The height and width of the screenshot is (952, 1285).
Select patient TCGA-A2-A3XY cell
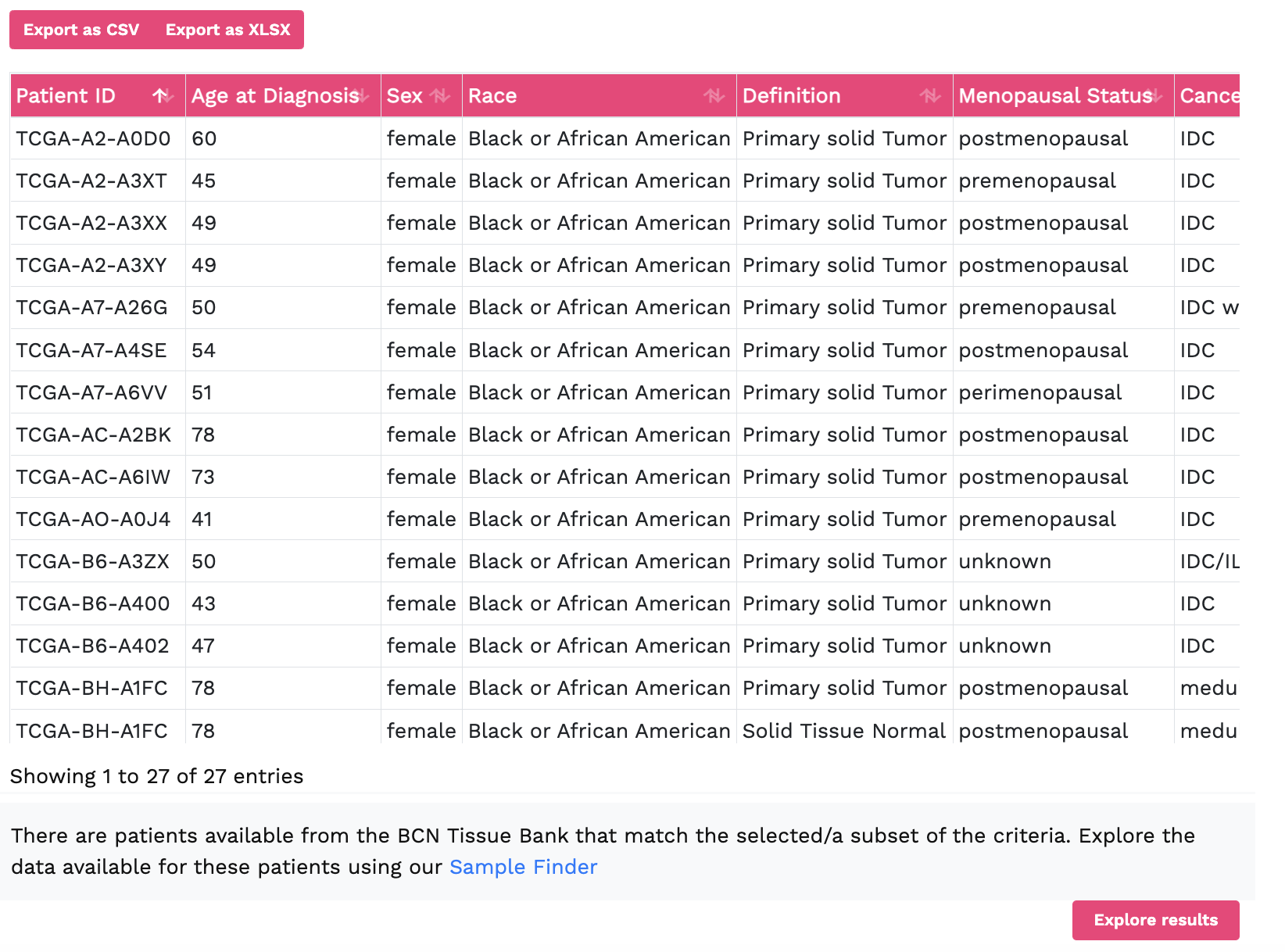98,265
